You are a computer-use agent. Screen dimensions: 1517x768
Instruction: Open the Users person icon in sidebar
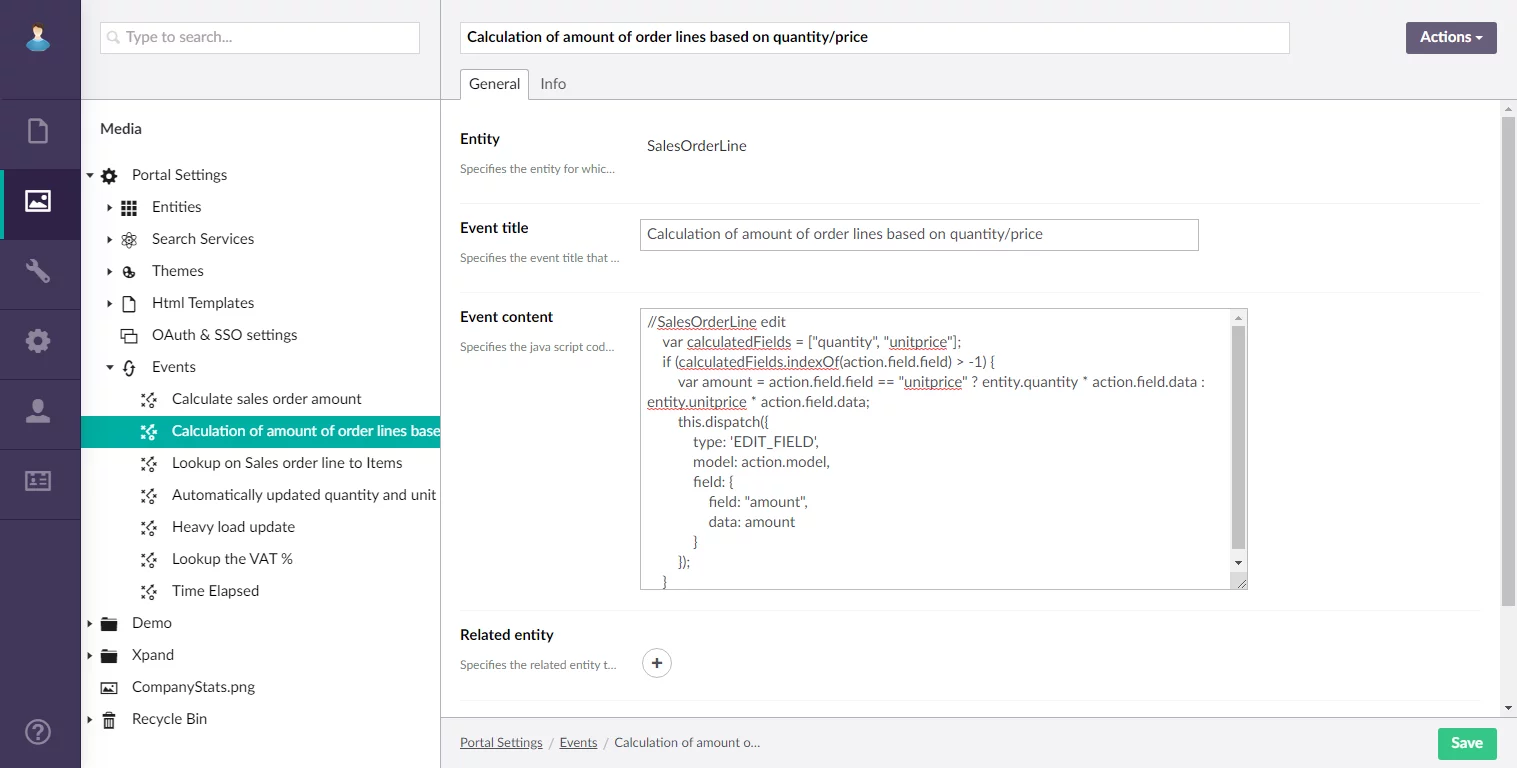click(x=38, y=411)
